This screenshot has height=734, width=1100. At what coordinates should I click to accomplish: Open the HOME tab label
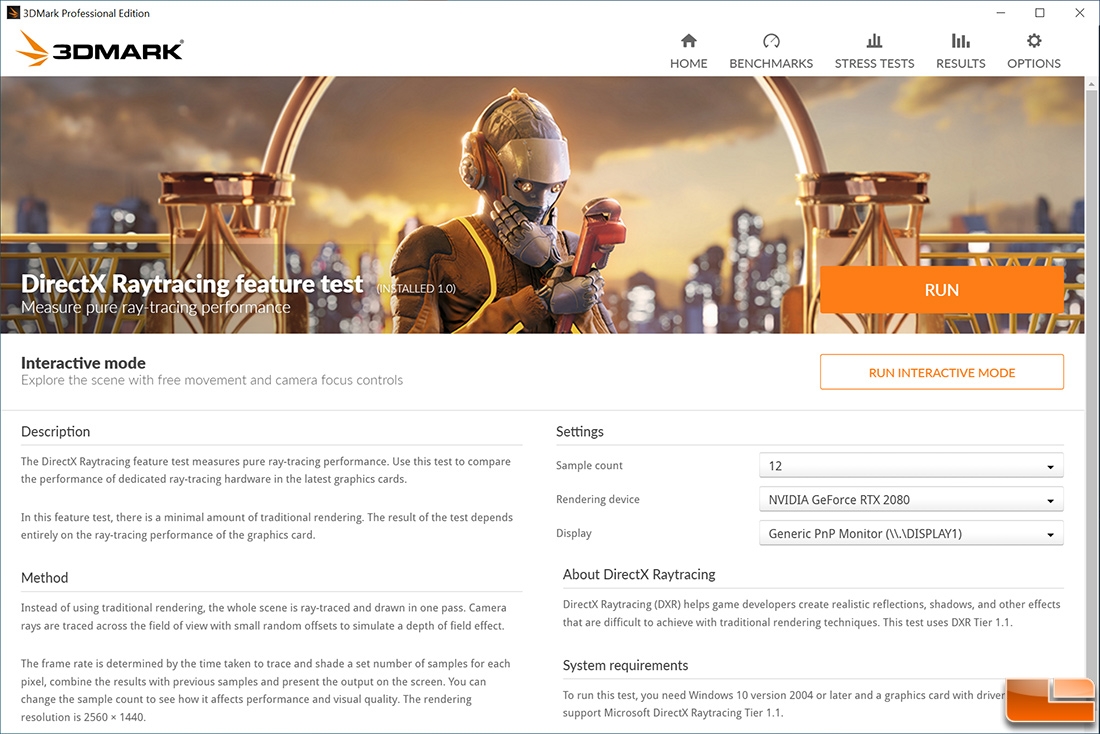coord(688,63)
